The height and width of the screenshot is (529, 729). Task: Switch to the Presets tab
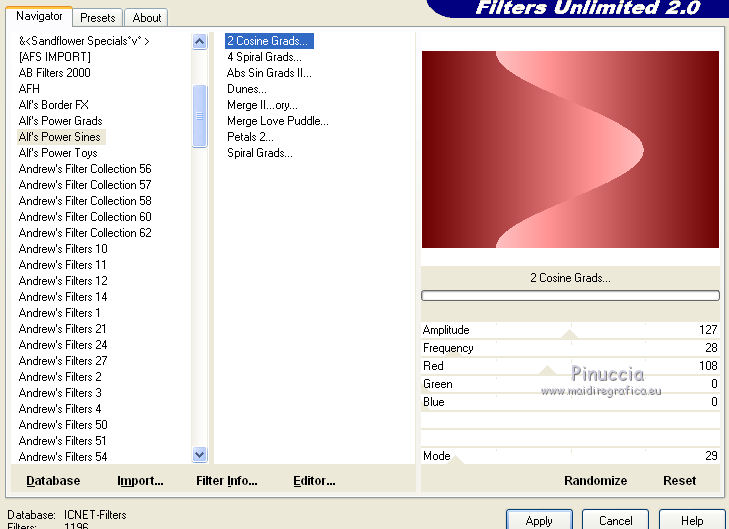pyautogui.click(x=98, y=18)
